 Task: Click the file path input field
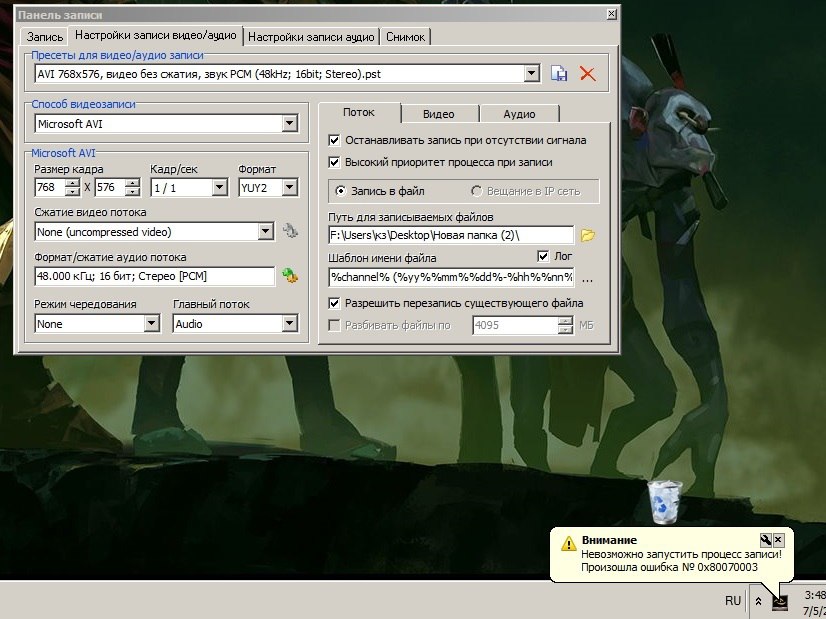450,235
